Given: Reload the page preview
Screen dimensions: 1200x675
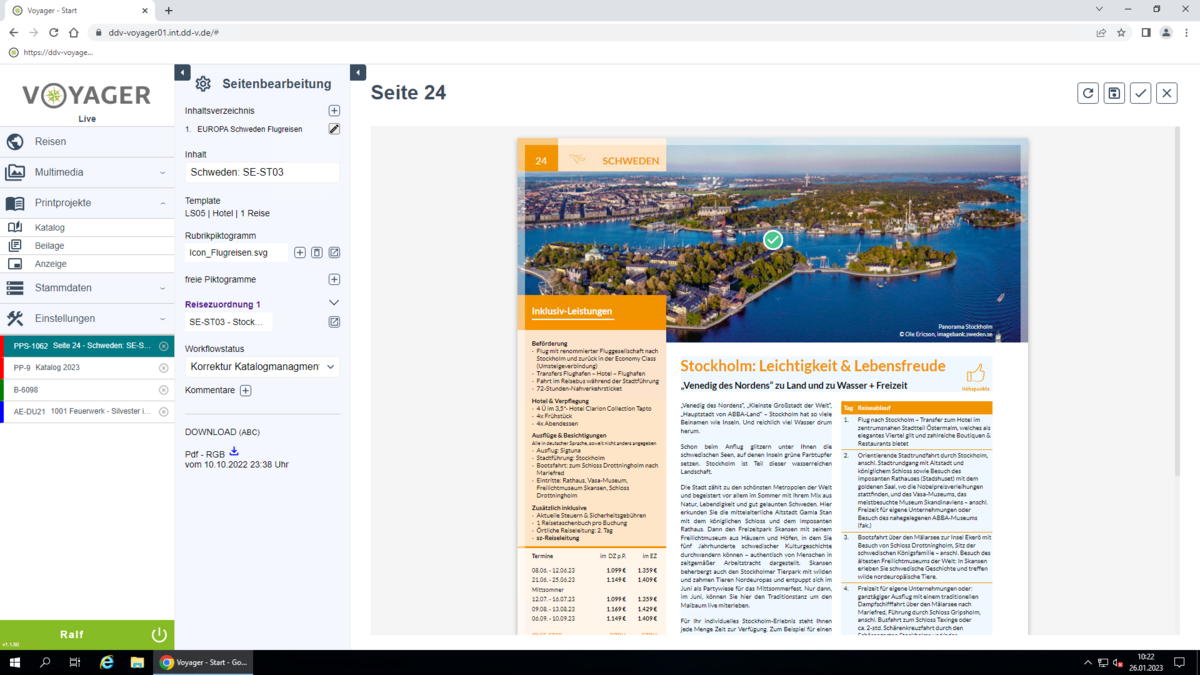Looking at the screenshot, I should point(1088,93).
